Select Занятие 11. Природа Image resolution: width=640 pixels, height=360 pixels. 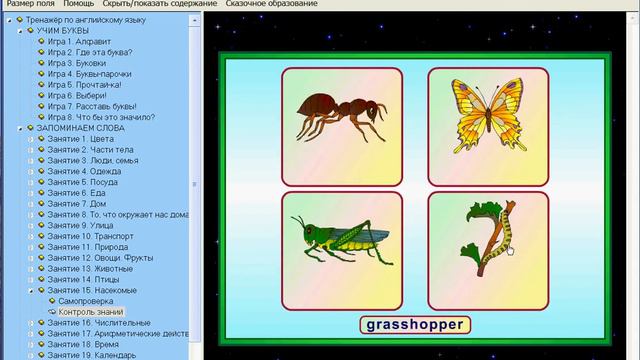(x=88, y=247)
